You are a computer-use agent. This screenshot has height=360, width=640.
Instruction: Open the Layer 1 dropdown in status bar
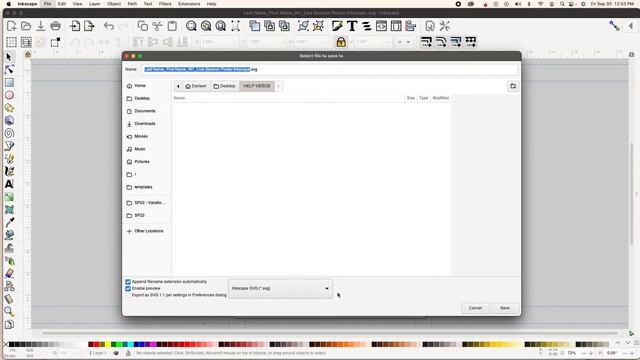[x=98, y=353]
